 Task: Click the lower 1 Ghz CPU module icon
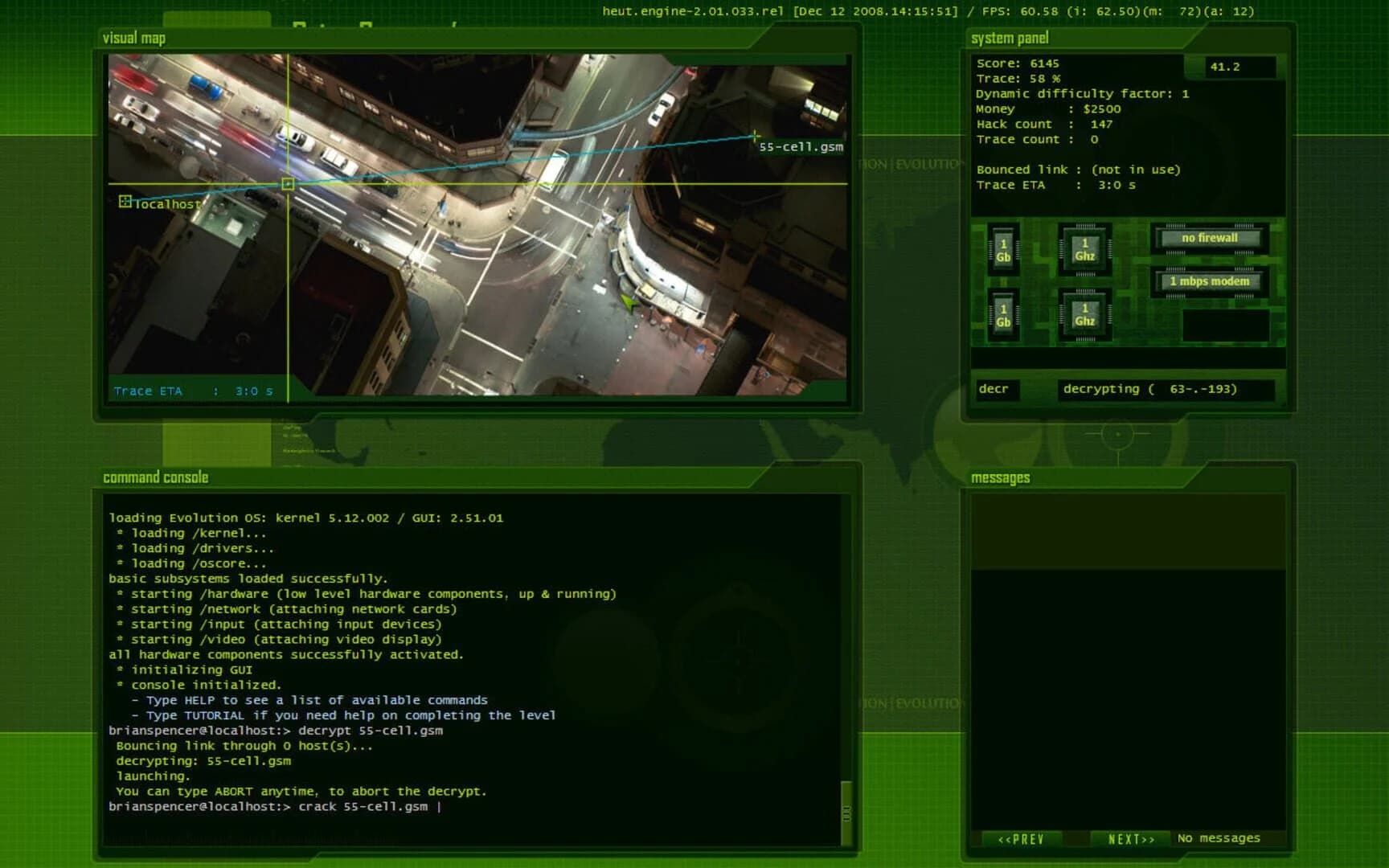1085,313
